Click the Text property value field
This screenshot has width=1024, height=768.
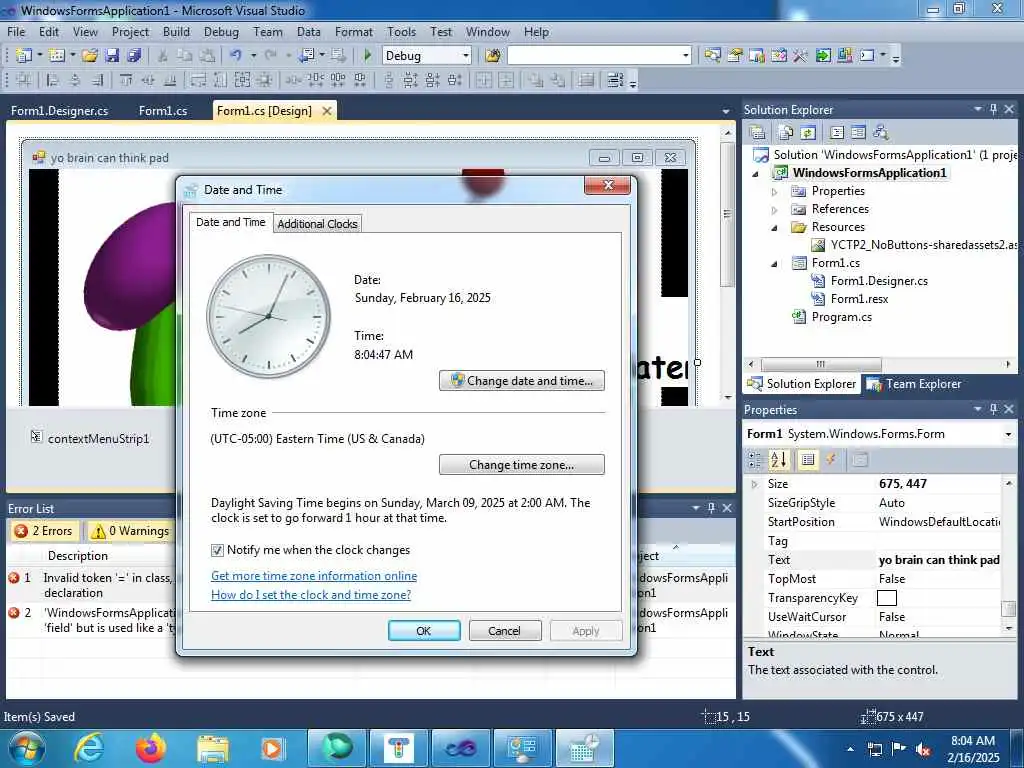tap(938, 560)
